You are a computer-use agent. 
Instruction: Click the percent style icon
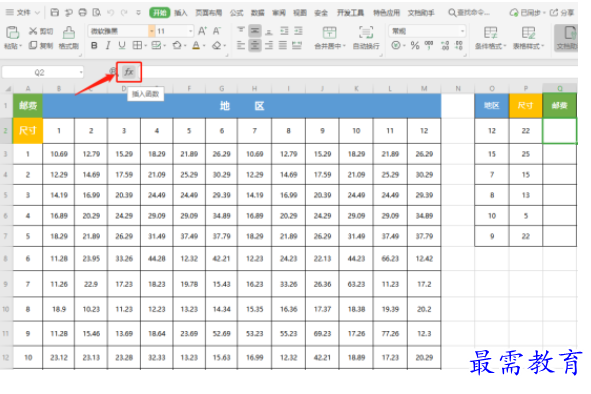415,46
